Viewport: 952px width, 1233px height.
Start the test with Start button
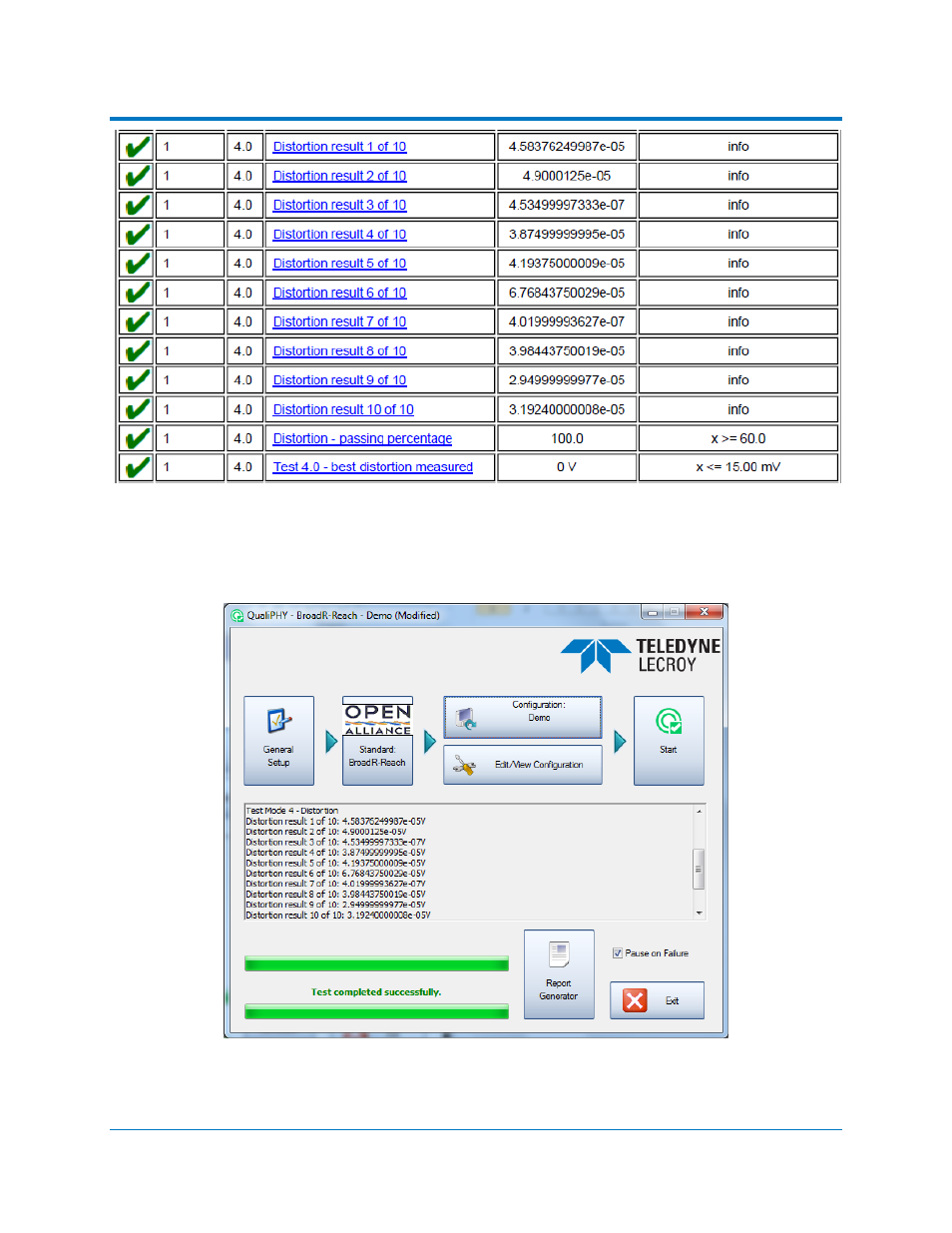click(669, 740)
